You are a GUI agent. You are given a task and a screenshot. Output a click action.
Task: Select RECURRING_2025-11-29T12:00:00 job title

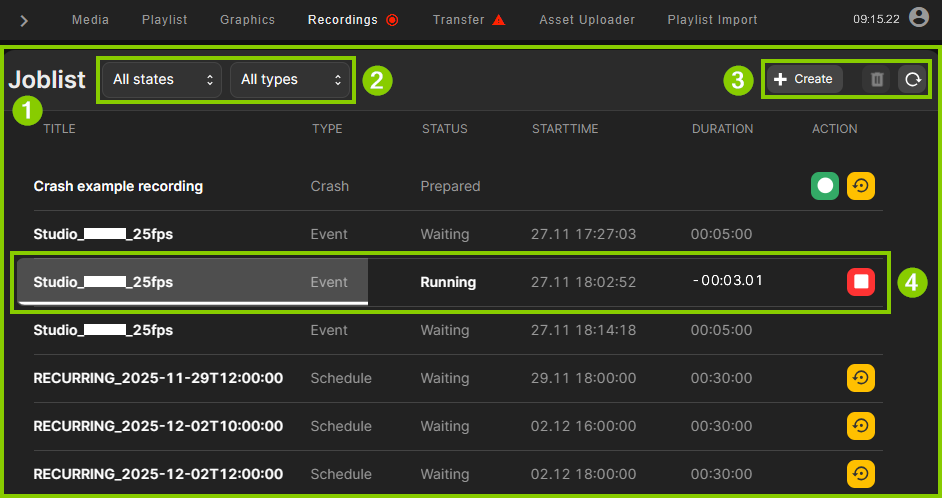158,378
